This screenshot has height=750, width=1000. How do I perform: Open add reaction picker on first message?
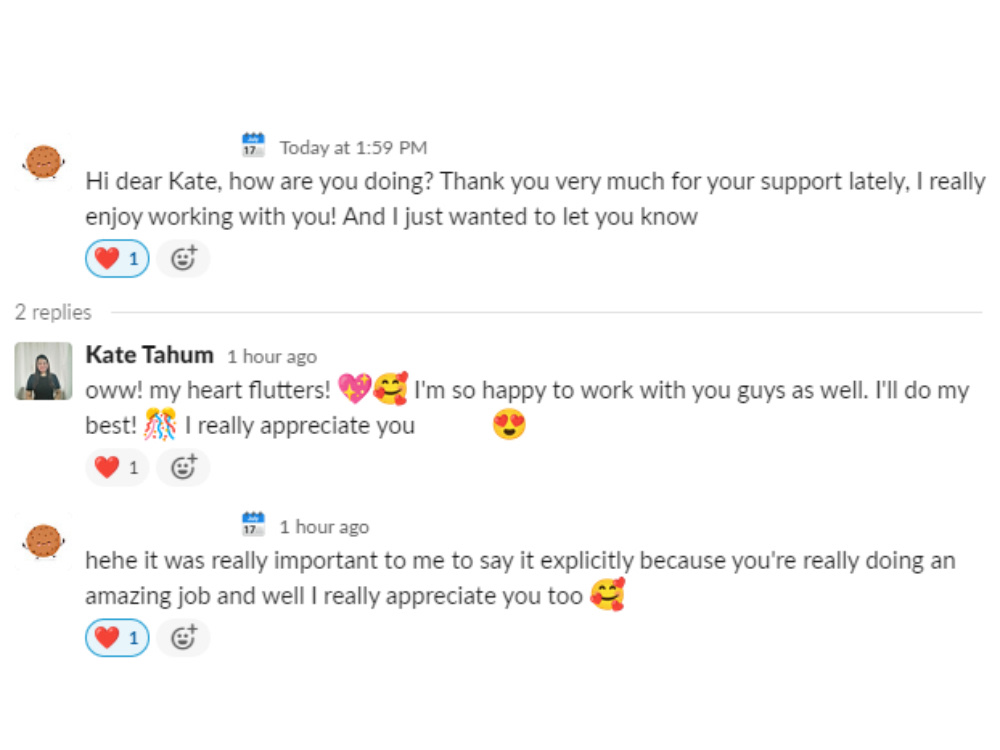coord(183,258)
